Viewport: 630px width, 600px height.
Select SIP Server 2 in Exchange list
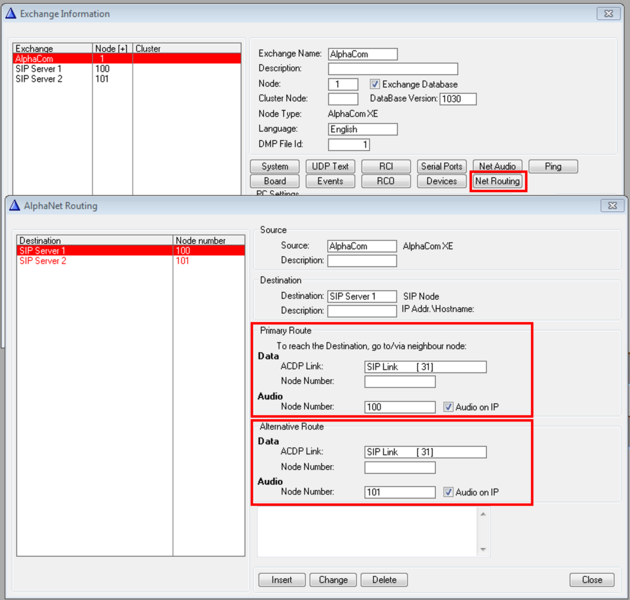(x=127, y=79)
